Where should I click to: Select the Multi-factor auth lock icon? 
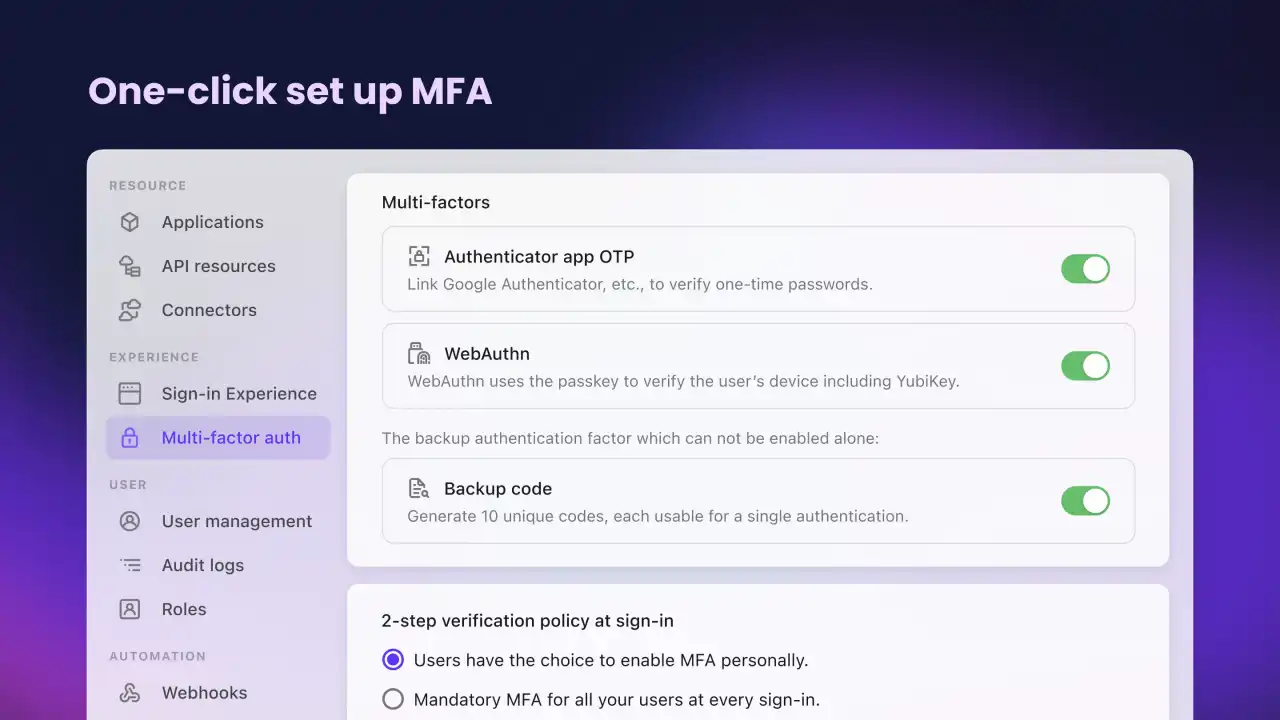pyautogui.click(x=130, y=438)
